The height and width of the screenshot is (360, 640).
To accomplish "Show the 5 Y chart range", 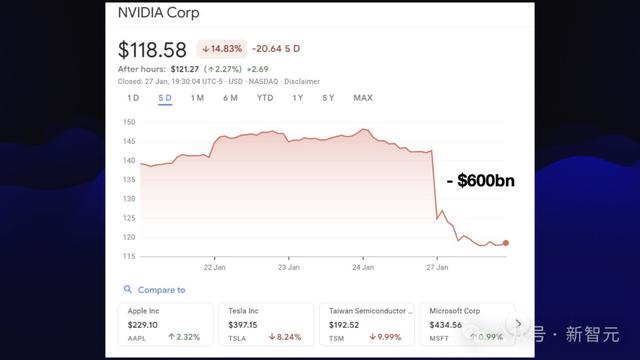I will coord(328,98).
